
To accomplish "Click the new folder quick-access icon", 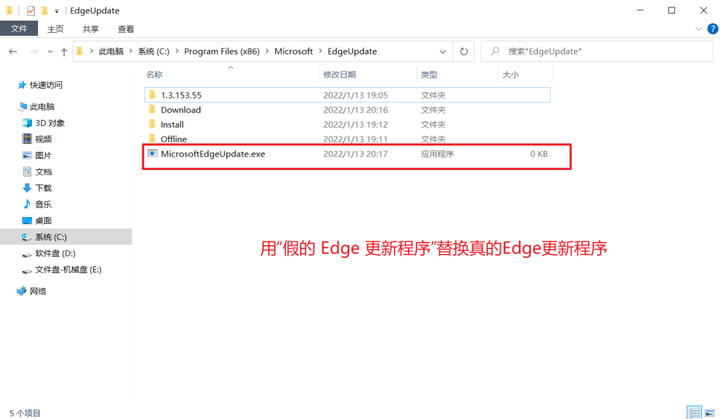I will pos(45,11).
